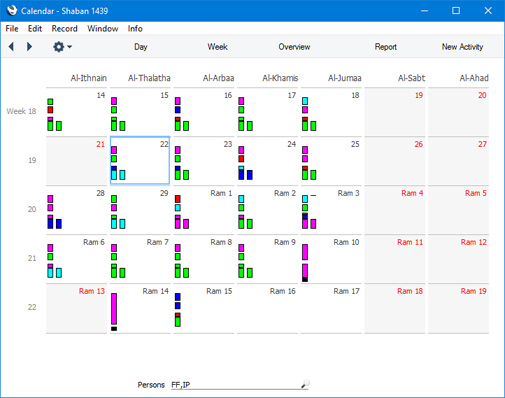Select the Ram 16 day cell
This screenshot has width=505, height=398.
[x=267, y=307]
